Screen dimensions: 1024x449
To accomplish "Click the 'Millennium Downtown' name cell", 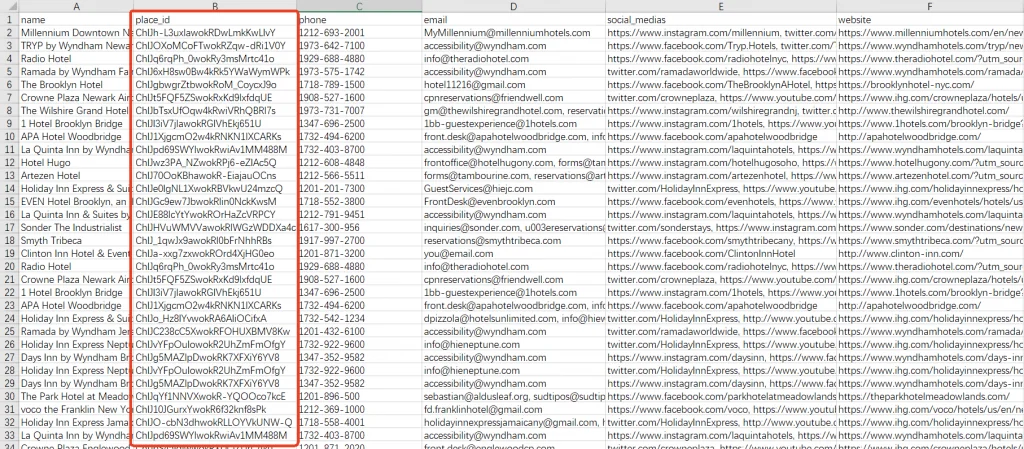I will pos(76,33).
